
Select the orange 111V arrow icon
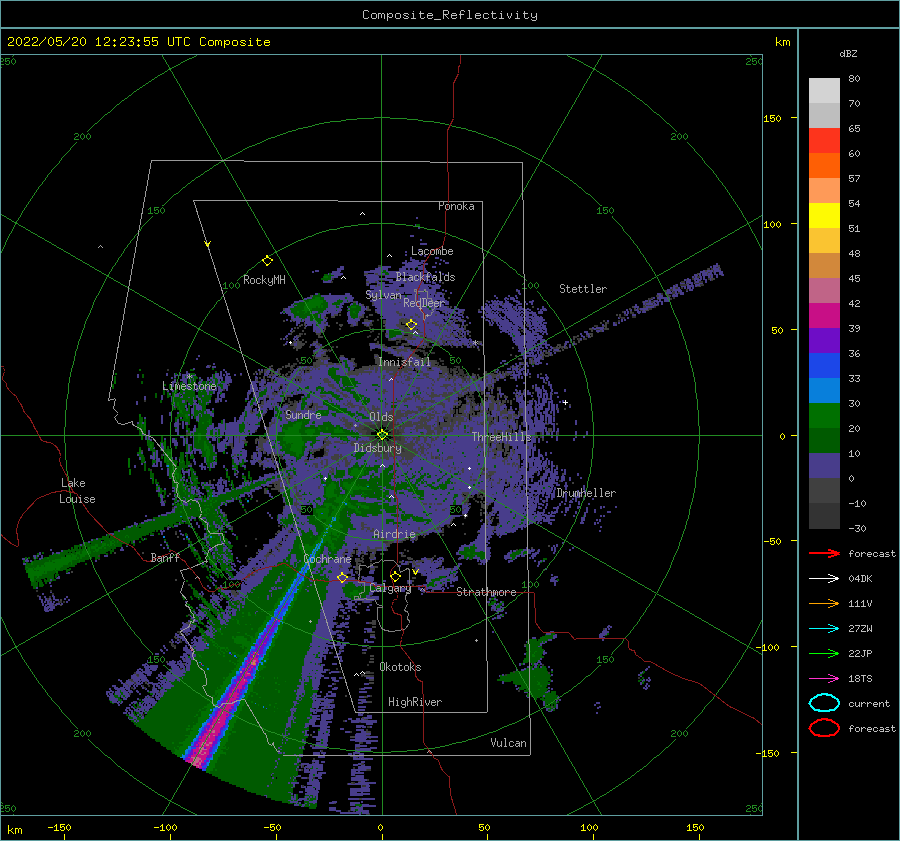(824, 603)
